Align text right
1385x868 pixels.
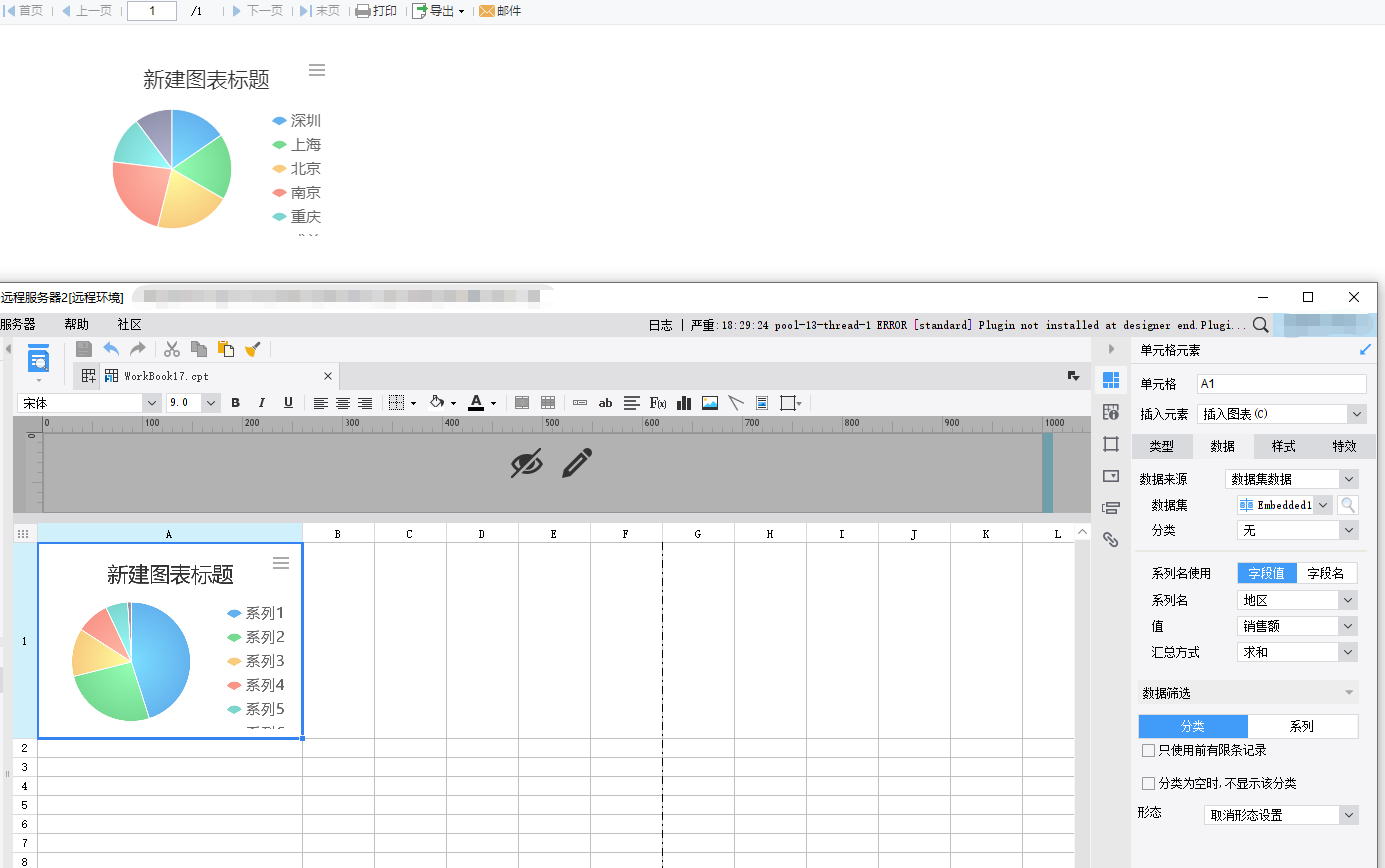pyautogui.click(x=365, y=403)
